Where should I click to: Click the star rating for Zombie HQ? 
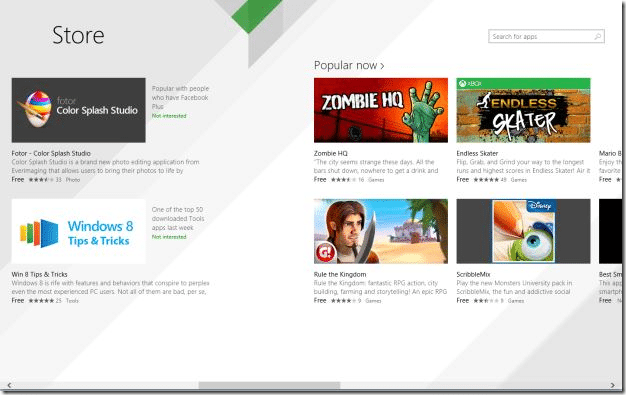coord(343,180)
